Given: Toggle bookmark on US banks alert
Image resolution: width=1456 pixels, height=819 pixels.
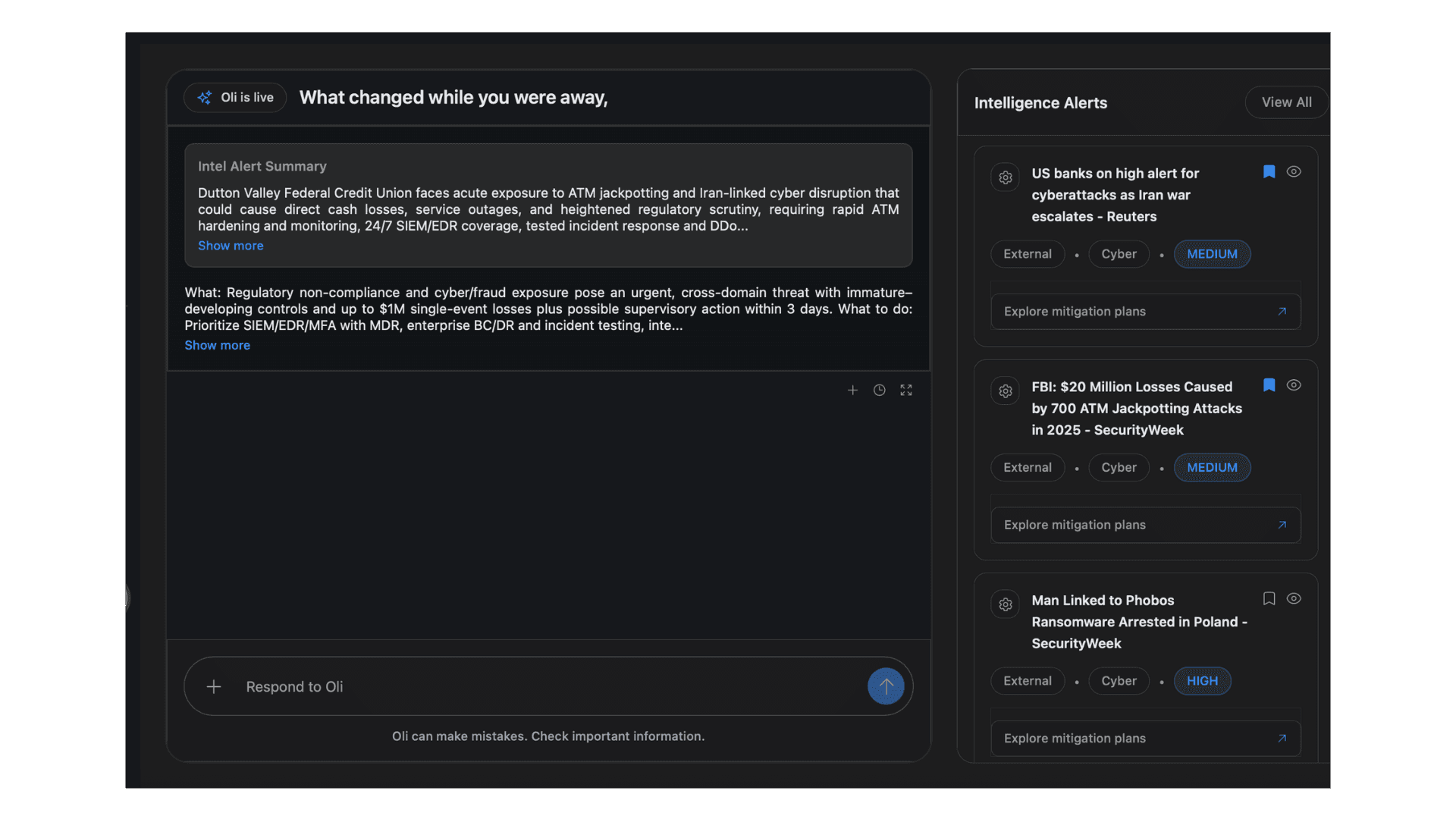Looking at the screenshot, I should pos(1269,172).
